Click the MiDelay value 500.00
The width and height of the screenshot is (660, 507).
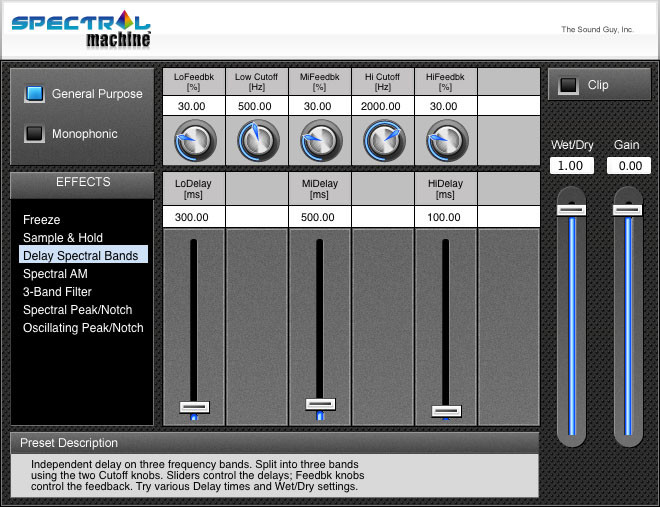coord(319,217)
